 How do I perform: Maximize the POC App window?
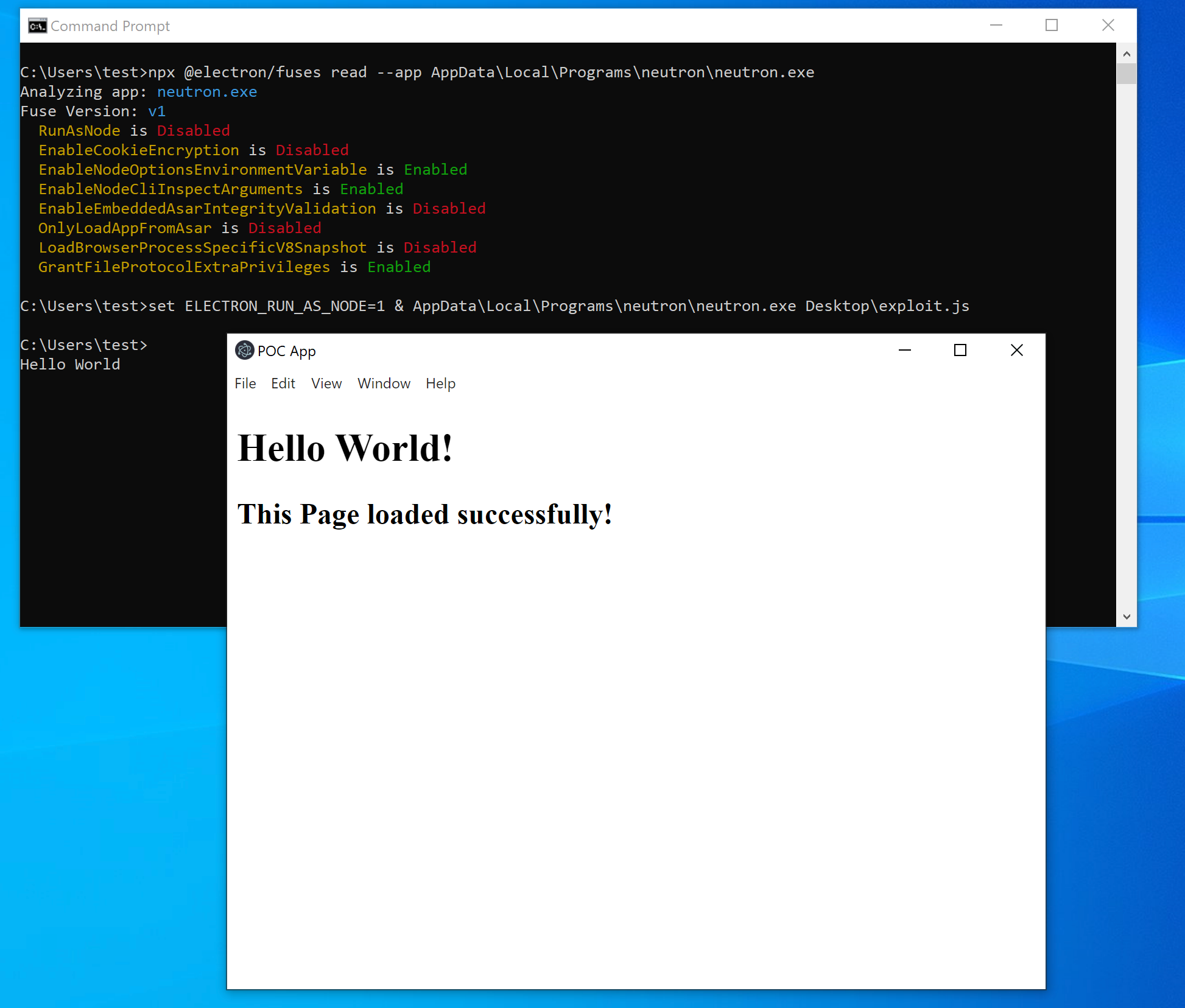point(960,351)
